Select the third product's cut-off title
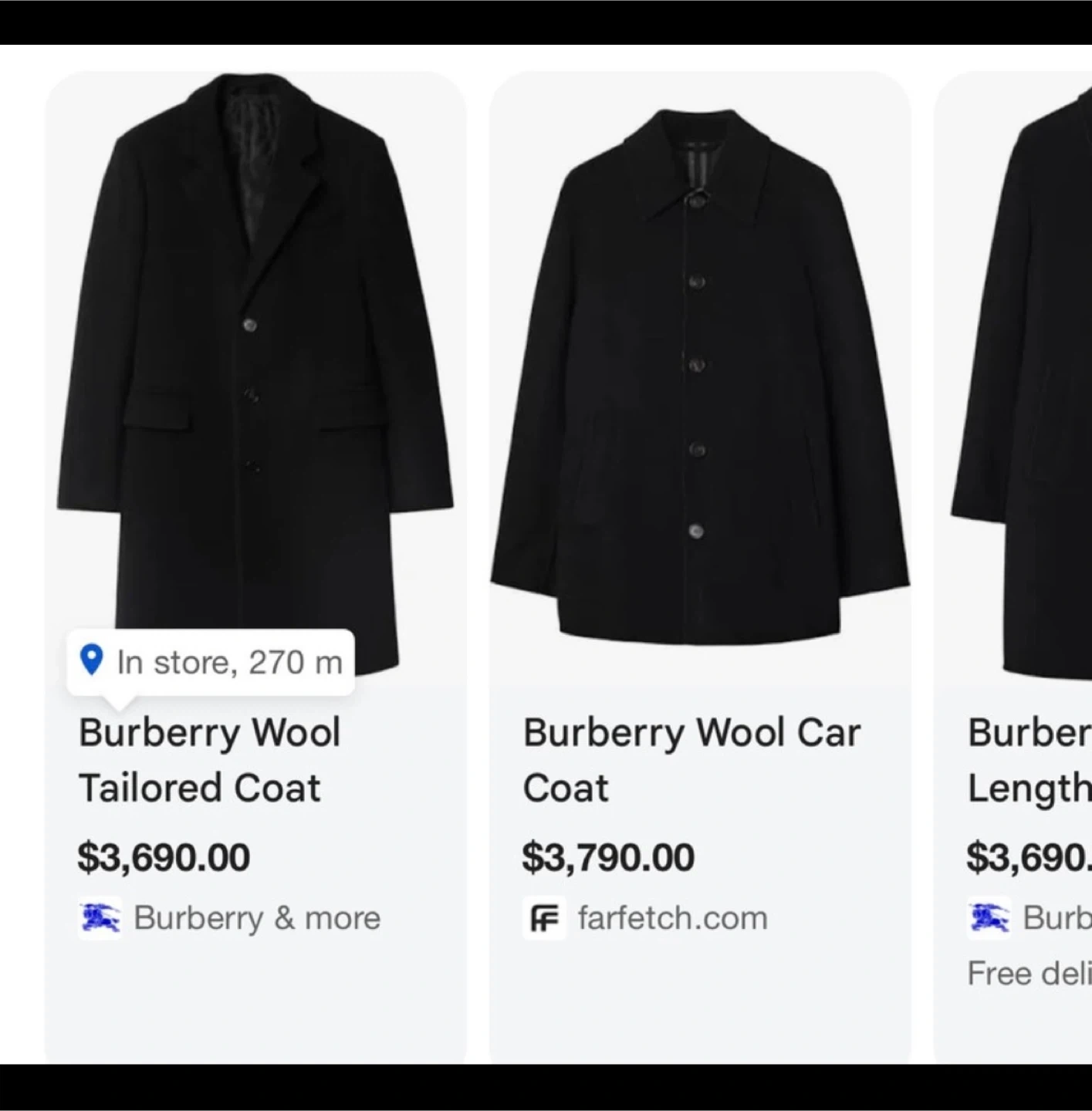Image resolution: width=1092 pixels, height=1111 pixels. pos(1029,760)
